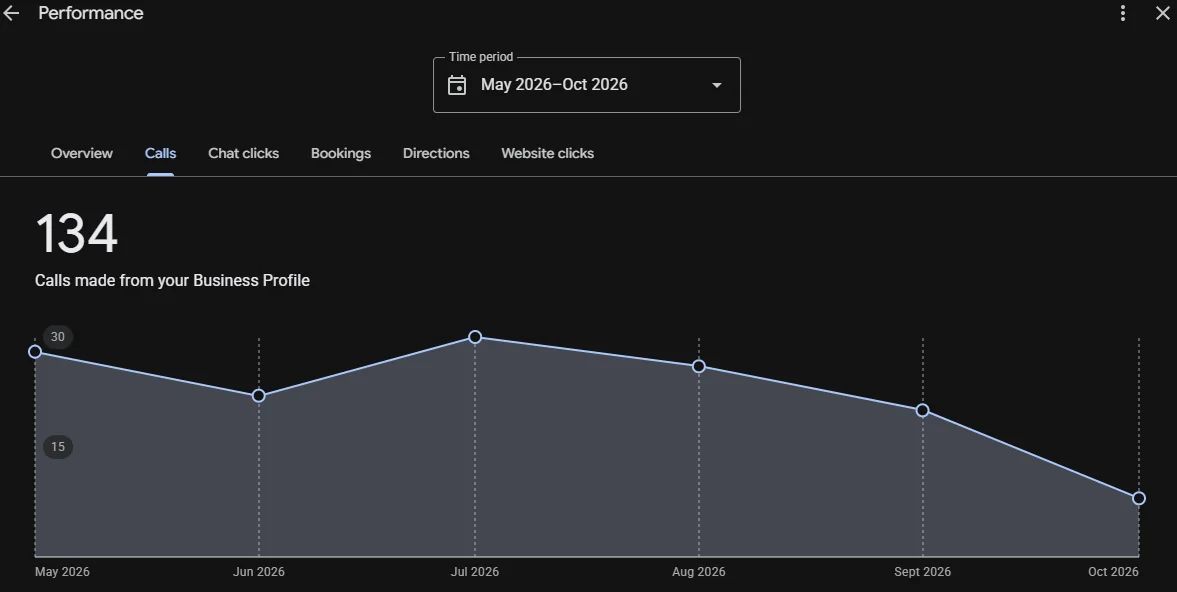Click the Aug 2026 data point

pos(699,366)
